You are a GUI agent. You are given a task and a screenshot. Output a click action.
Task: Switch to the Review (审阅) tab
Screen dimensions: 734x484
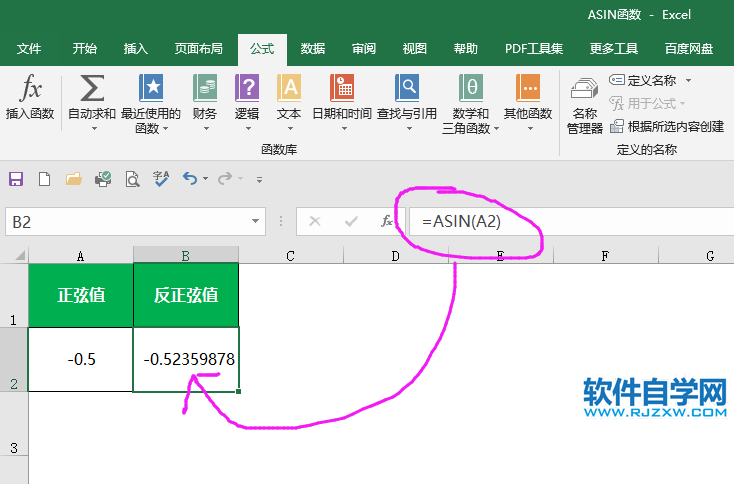tap(364, 49)
